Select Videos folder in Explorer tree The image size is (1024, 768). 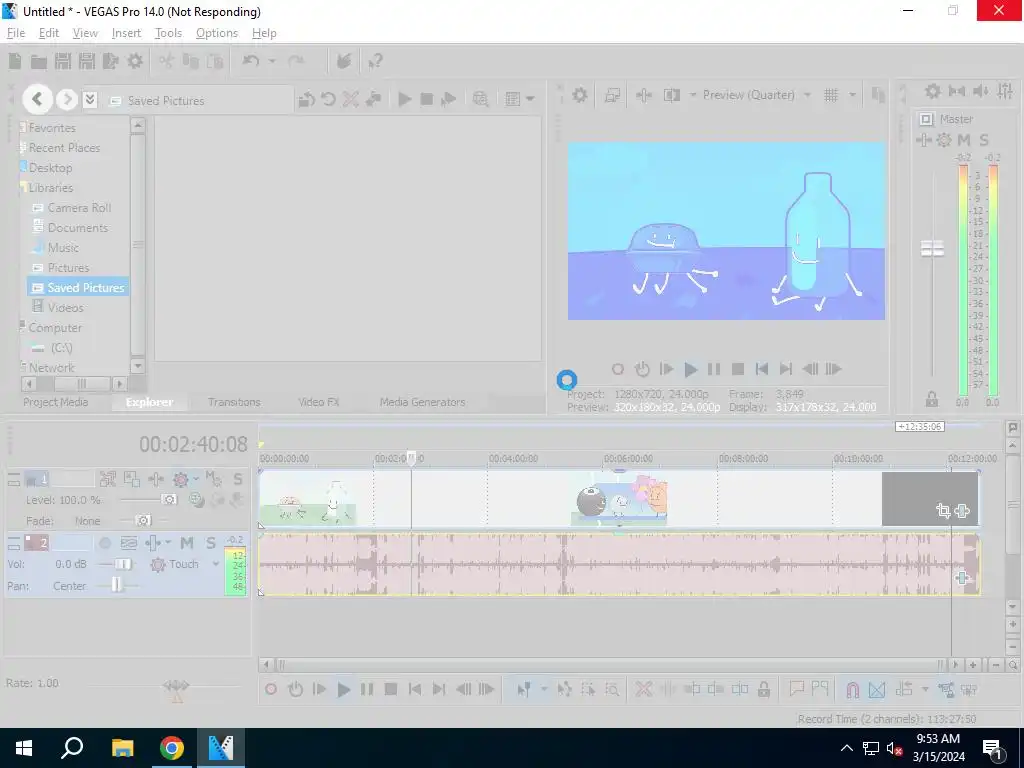pos(65,308)
